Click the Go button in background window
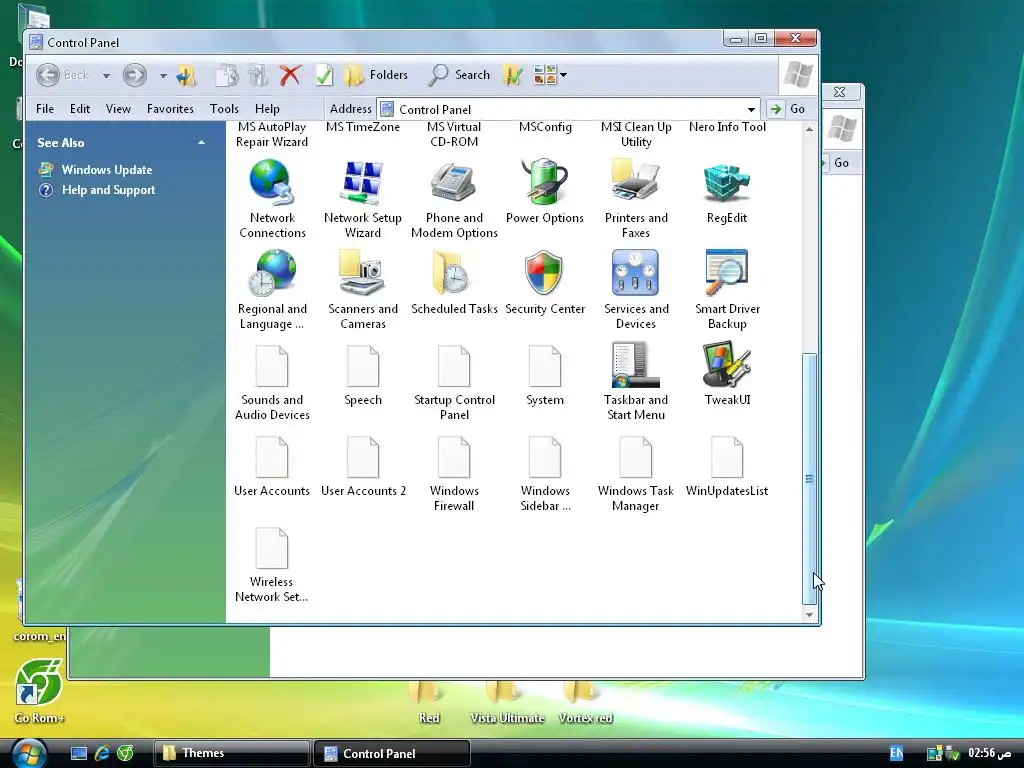The height and width of the screenshot is (768, 1024). pos(841,163)
